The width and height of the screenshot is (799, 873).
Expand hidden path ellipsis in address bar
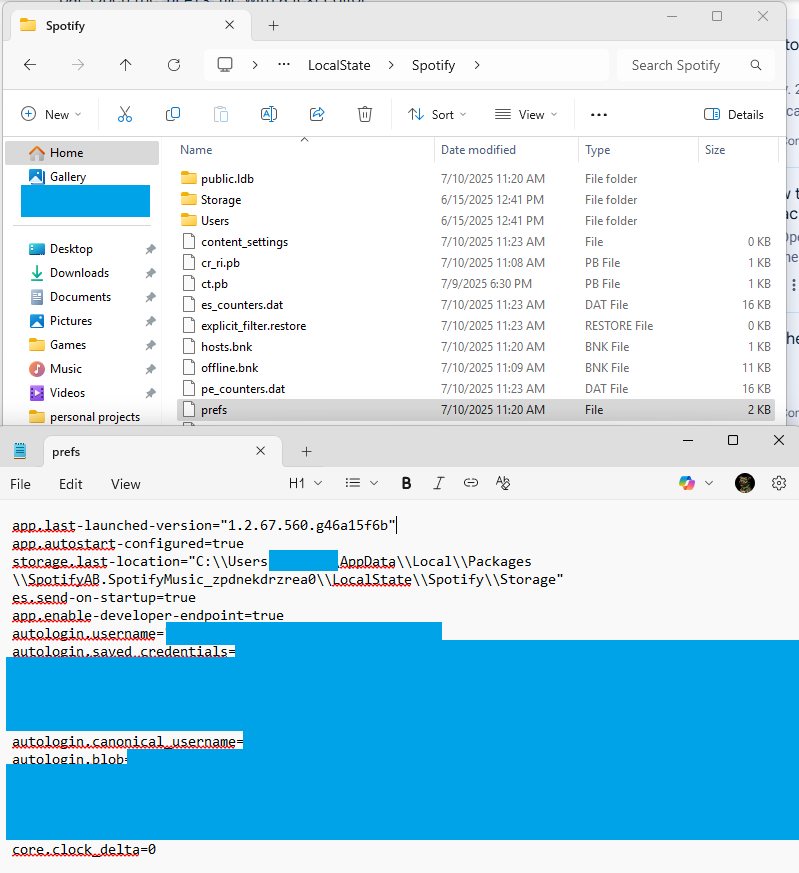(284, 65)
